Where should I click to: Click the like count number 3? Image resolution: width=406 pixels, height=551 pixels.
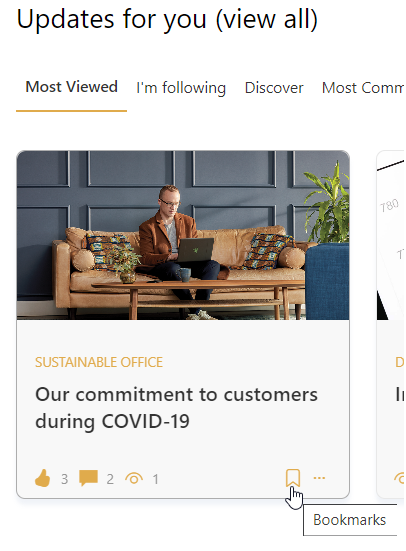[64, 479]
